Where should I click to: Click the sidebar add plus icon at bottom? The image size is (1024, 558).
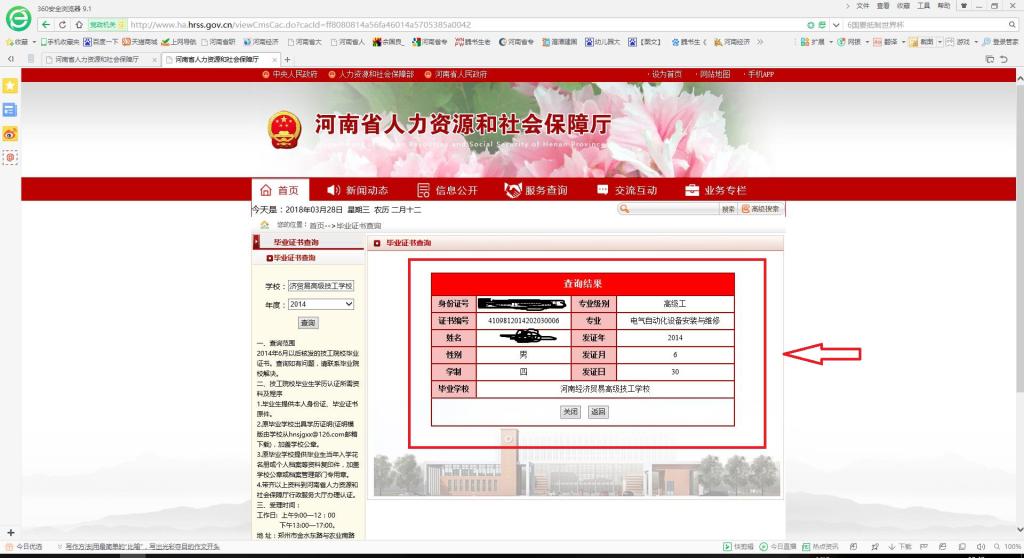point(10,533)
